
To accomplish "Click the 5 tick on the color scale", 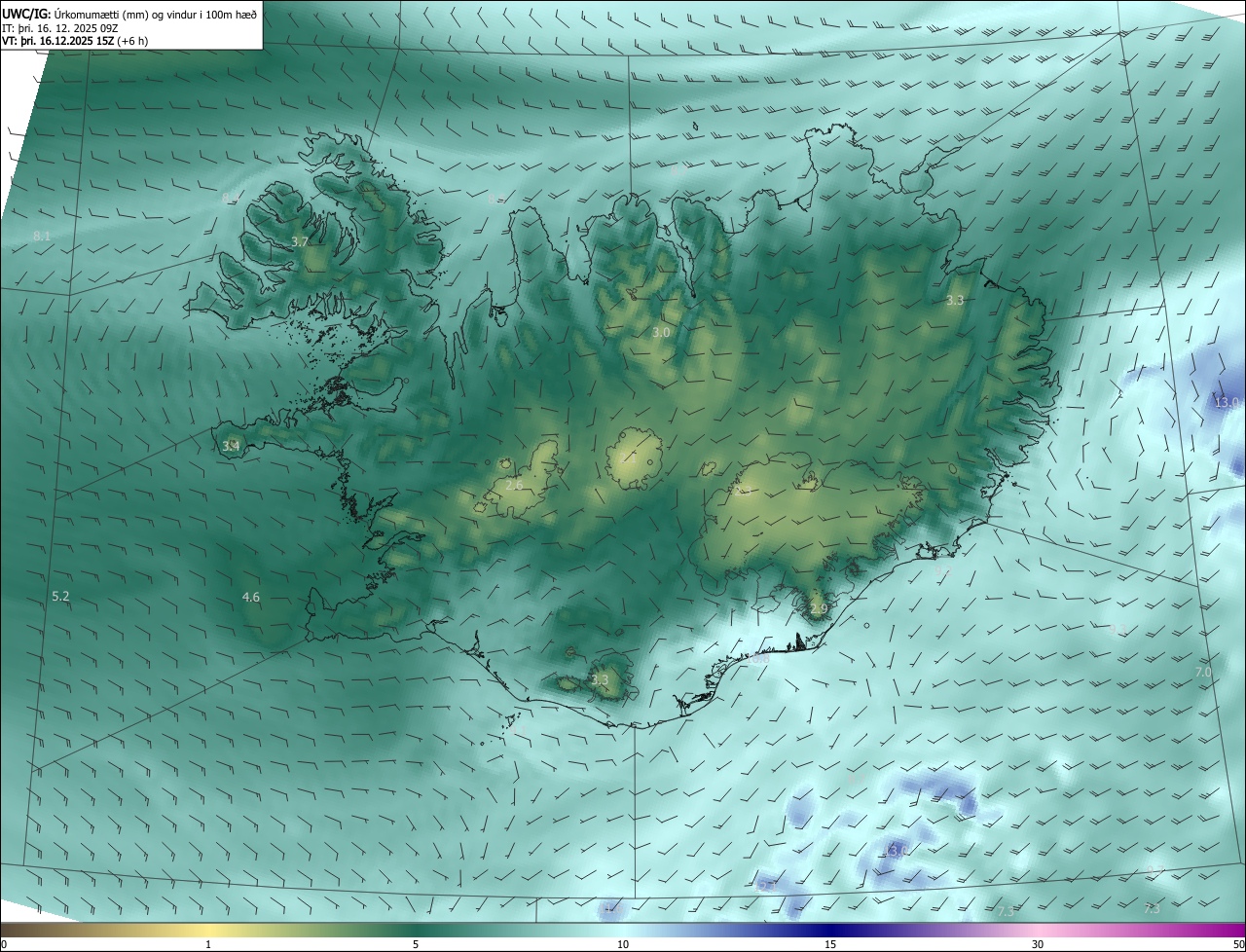I will [416, 945].
